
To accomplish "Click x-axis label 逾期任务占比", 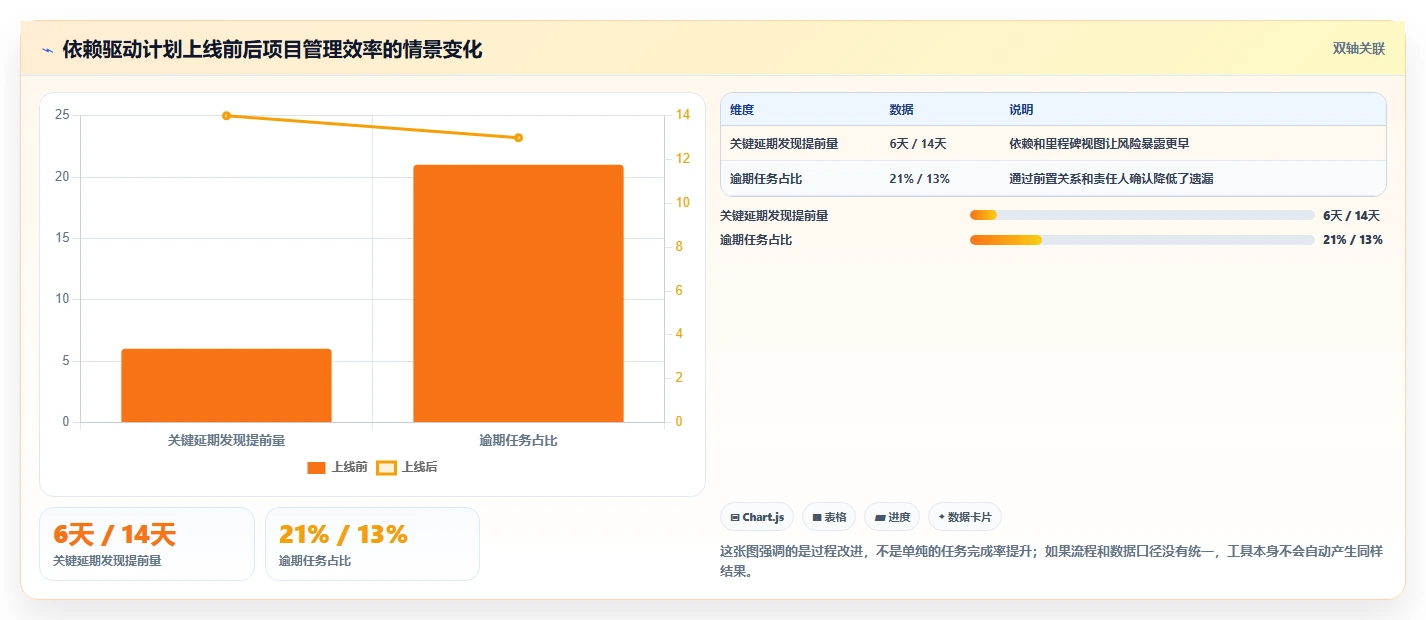I will [x=518, y=440].
